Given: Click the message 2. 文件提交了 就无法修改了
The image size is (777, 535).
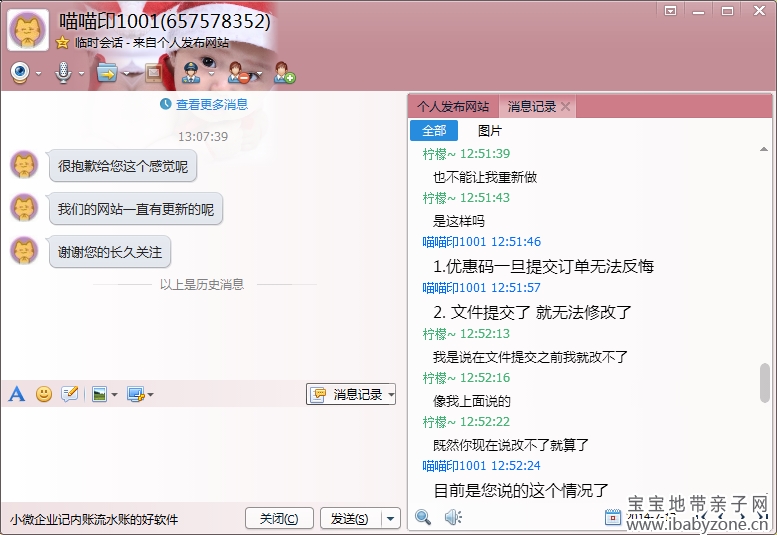Looking at the screenshot, I should pyautogui.click(x=532, y=313).
